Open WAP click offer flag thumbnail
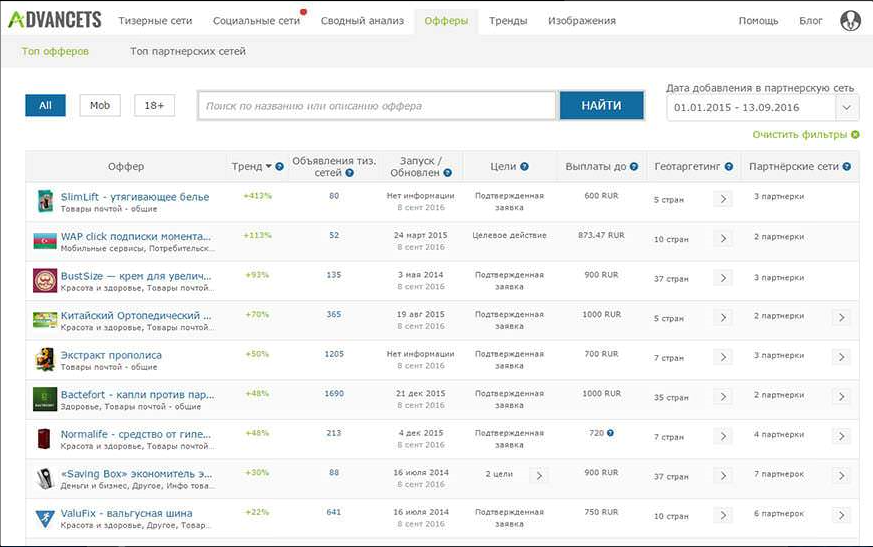Viewport: 873px width, 547px height. click(x=45, y=241)
